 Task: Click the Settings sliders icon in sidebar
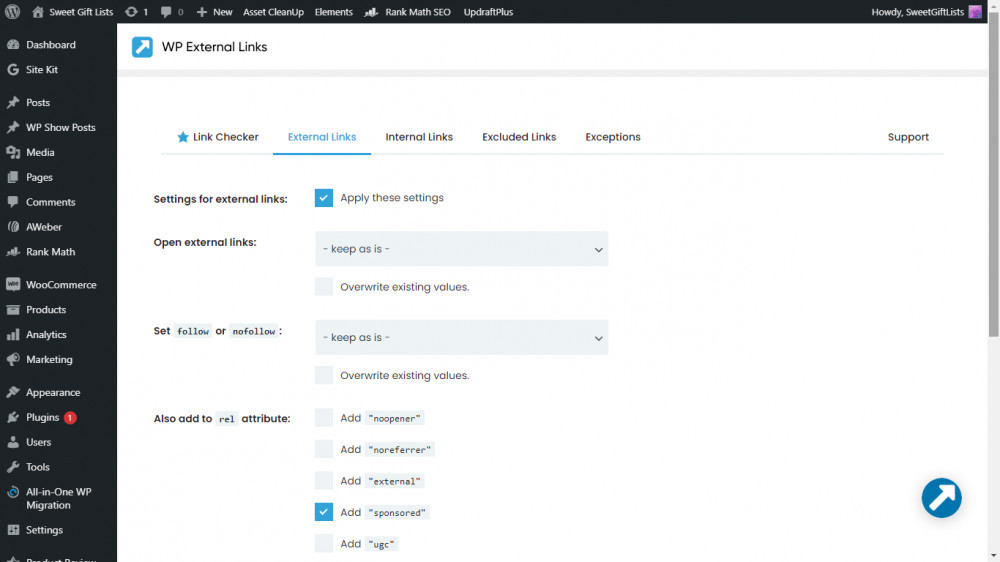click(13, 529)
